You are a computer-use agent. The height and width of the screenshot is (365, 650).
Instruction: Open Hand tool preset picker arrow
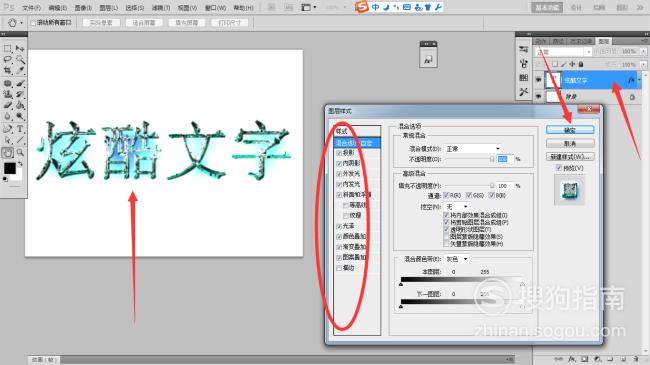click(22, 23)
